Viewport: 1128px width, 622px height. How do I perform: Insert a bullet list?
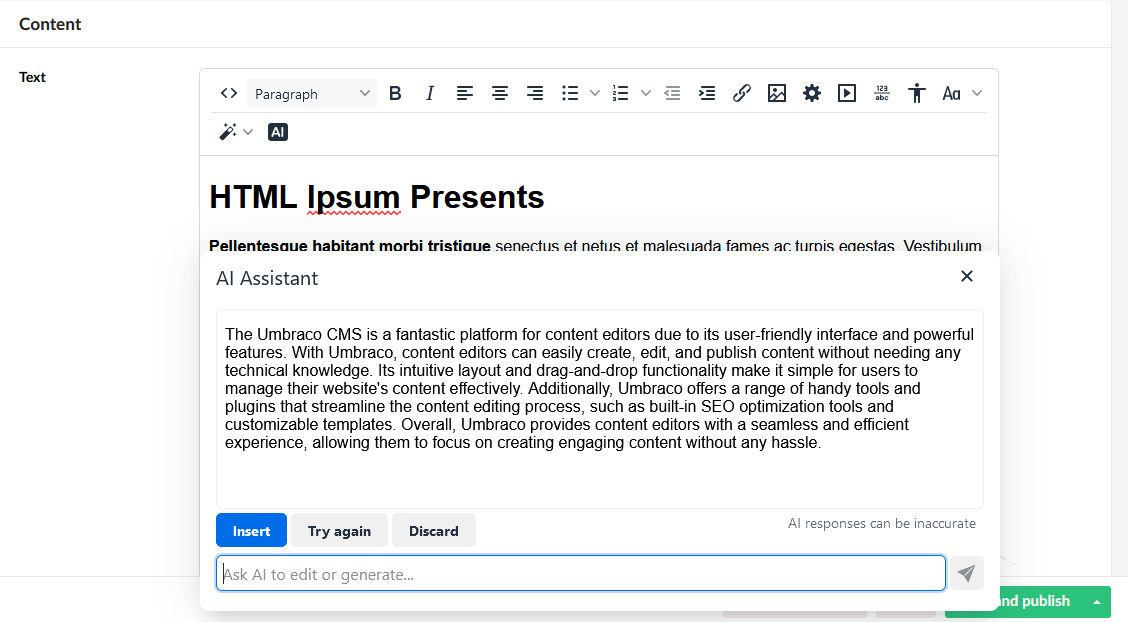point(570,93)
